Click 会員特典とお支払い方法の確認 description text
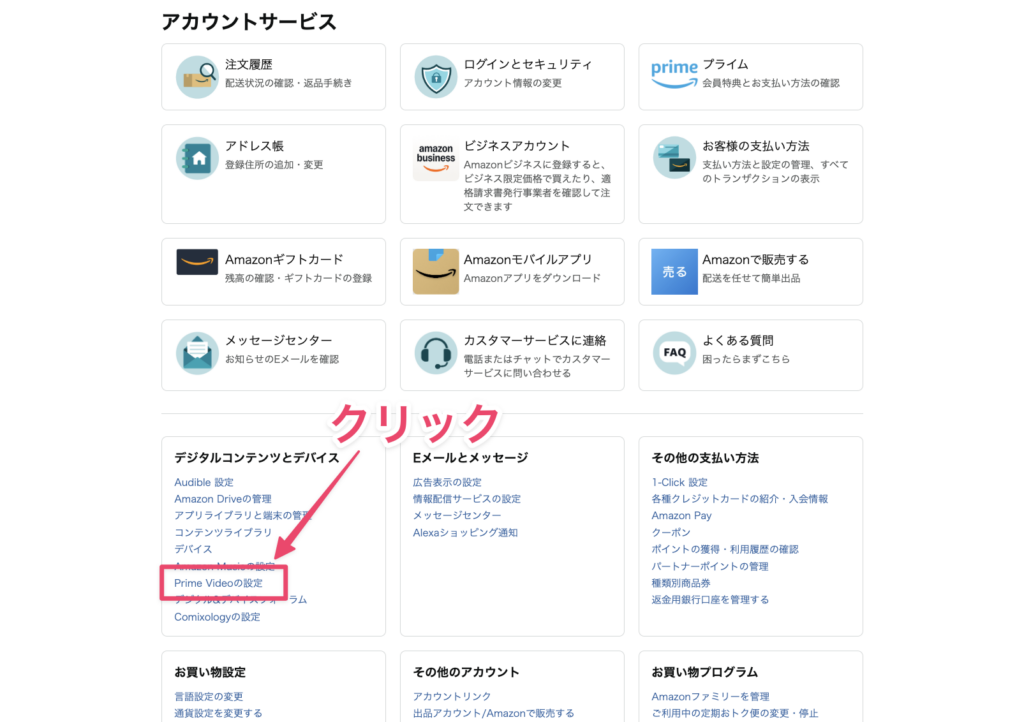Screen dimensions: 1024x722 [771, 84]
